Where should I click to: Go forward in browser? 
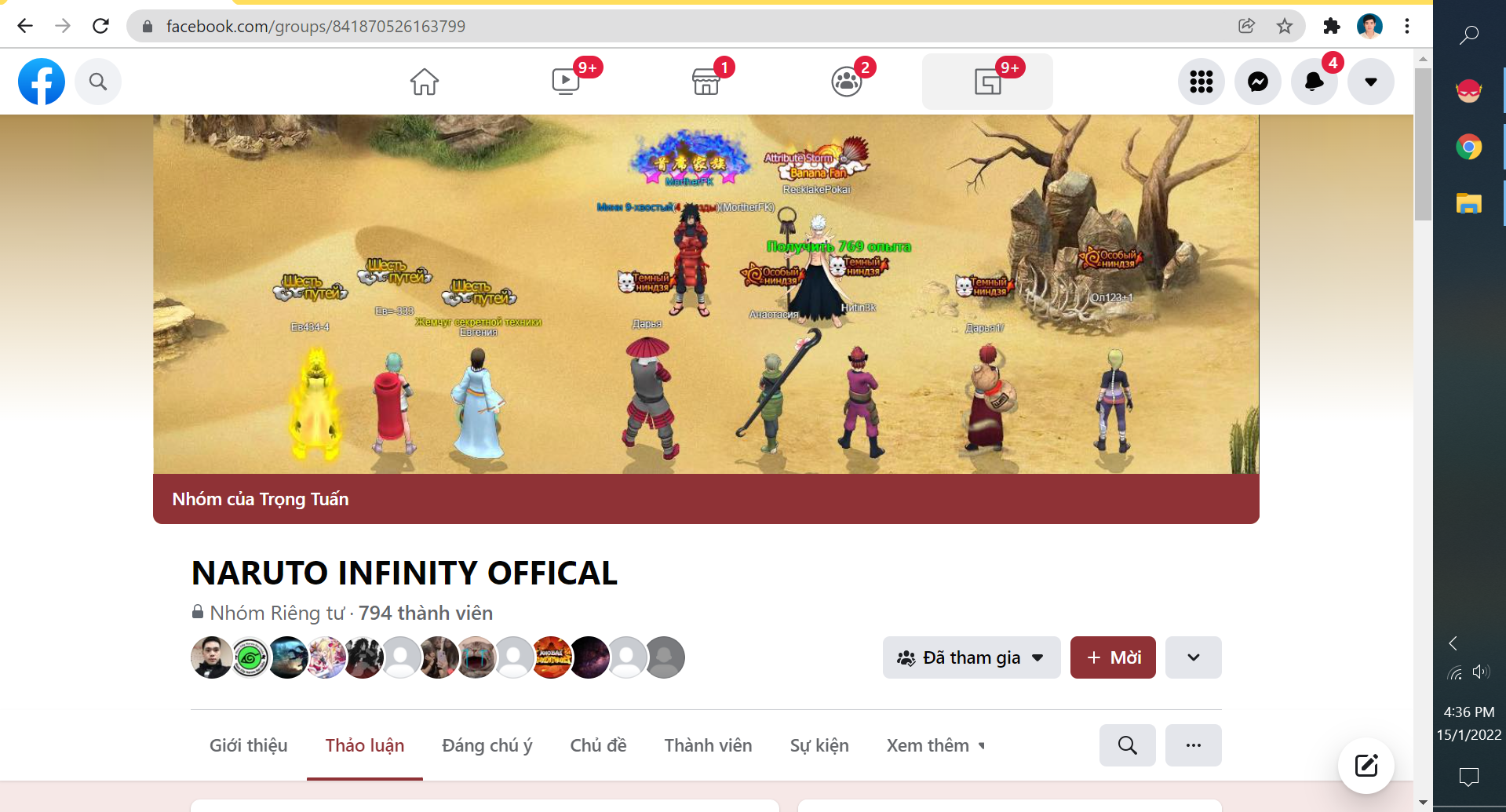(x=63, y=26)
